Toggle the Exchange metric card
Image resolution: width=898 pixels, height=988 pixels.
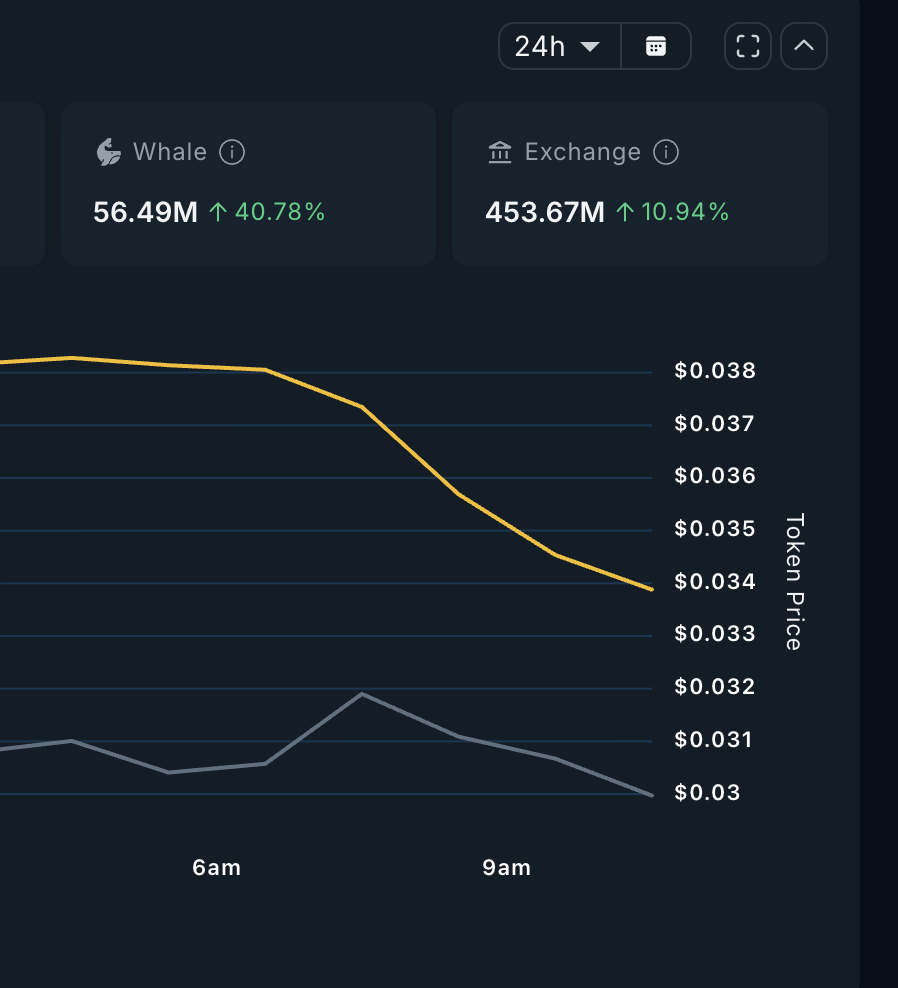[x=640, y=183]
